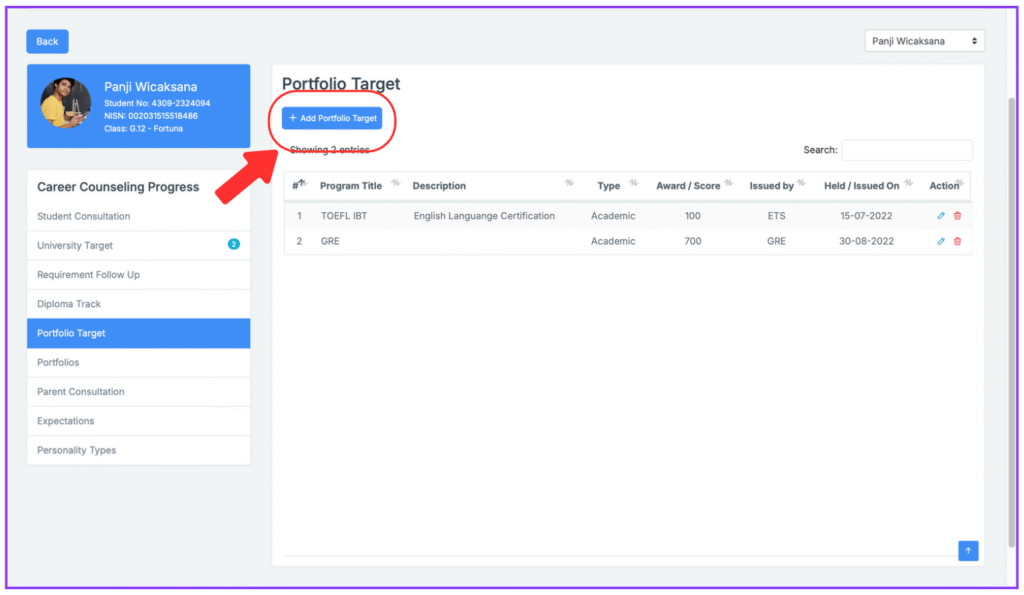The image size is (1024, 595).
Task: Click the Back button
Action: (x=47, y=41)
